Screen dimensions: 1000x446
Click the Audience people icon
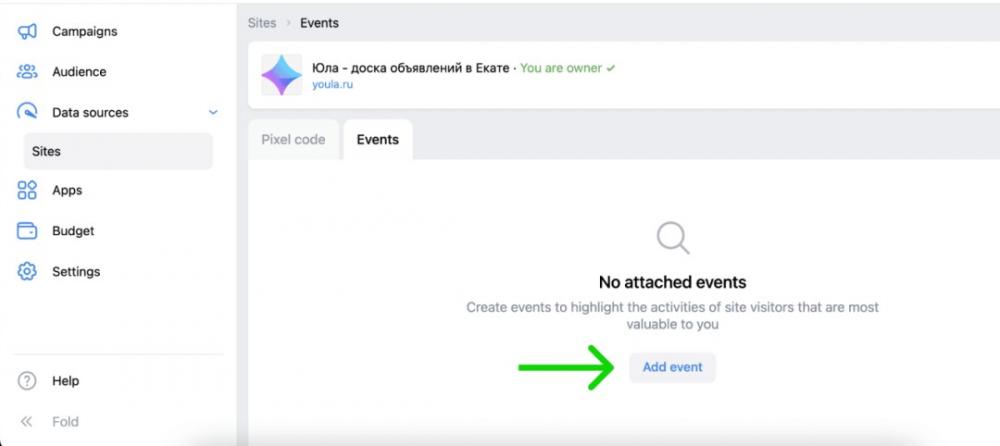pyautogui.click(x=27, y=71)
